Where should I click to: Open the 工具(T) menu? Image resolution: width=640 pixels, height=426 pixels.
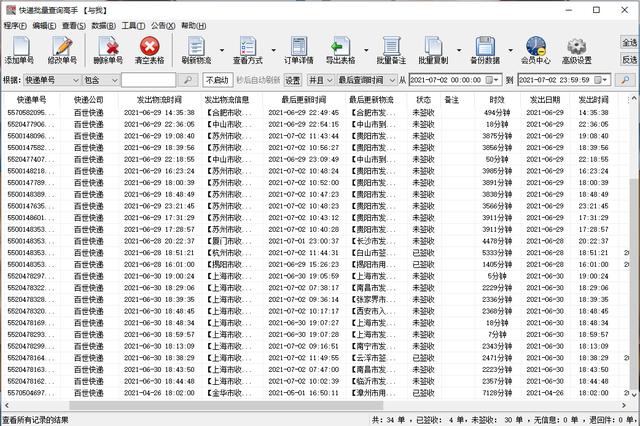coord(133,26)
